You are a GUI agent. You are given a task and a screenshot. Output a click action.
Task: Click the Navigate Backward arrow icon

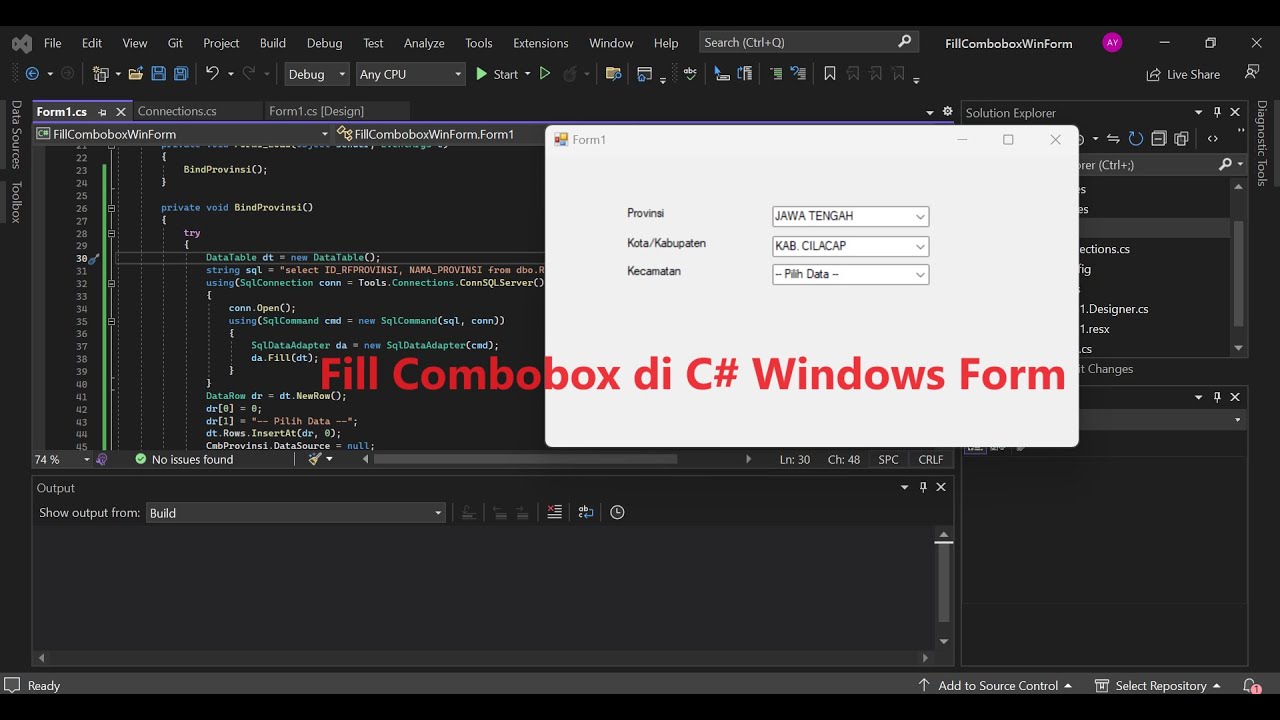click(32, 74)
